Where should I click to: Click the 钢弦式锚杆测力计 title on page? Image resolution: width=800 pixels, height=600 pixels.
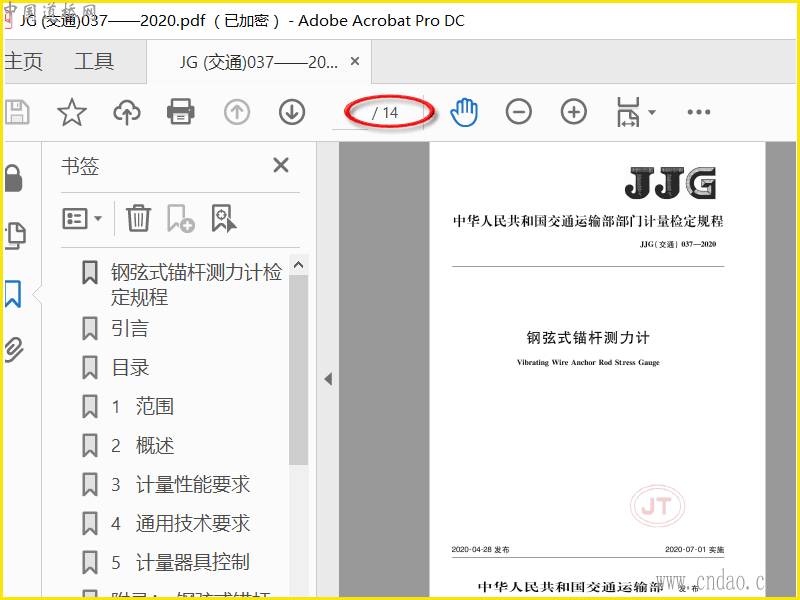coord(588,338)
